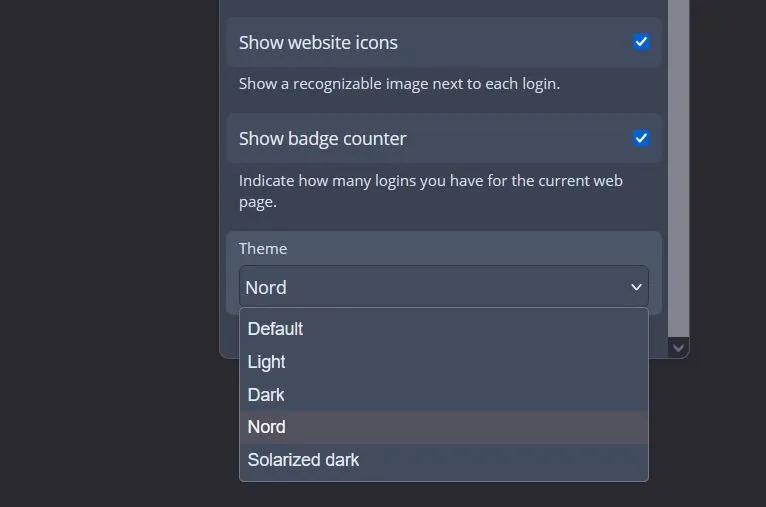Image resolution: width=766 pixels, height=507 pixels.
Task: Select the Default theme option
Action: tap(275, 329)
